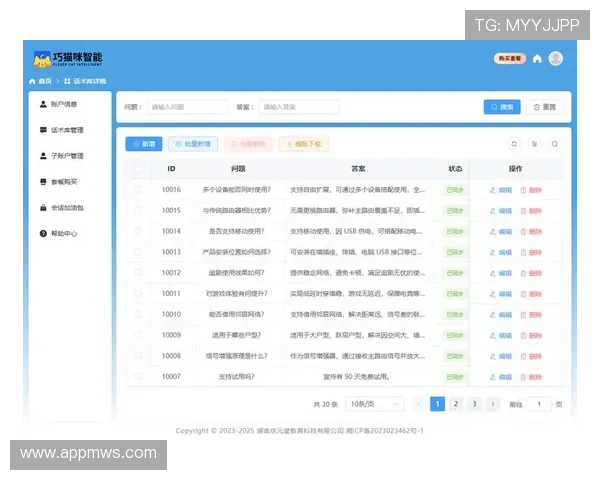Delete the entry with ID 10013
The width and height of the screenshot is (600, 480).
tap(532, 253)
